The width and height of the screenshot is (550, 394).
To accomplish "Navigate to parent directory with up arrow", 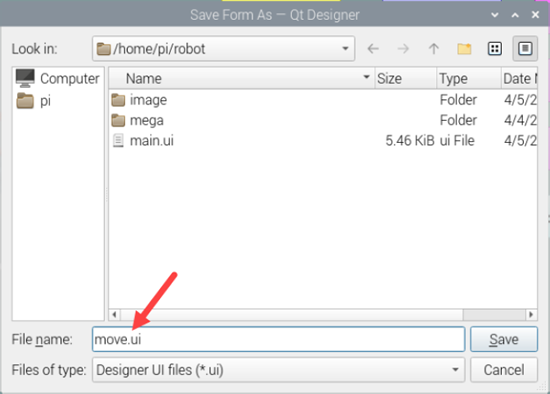I will [x=434, y=48].
